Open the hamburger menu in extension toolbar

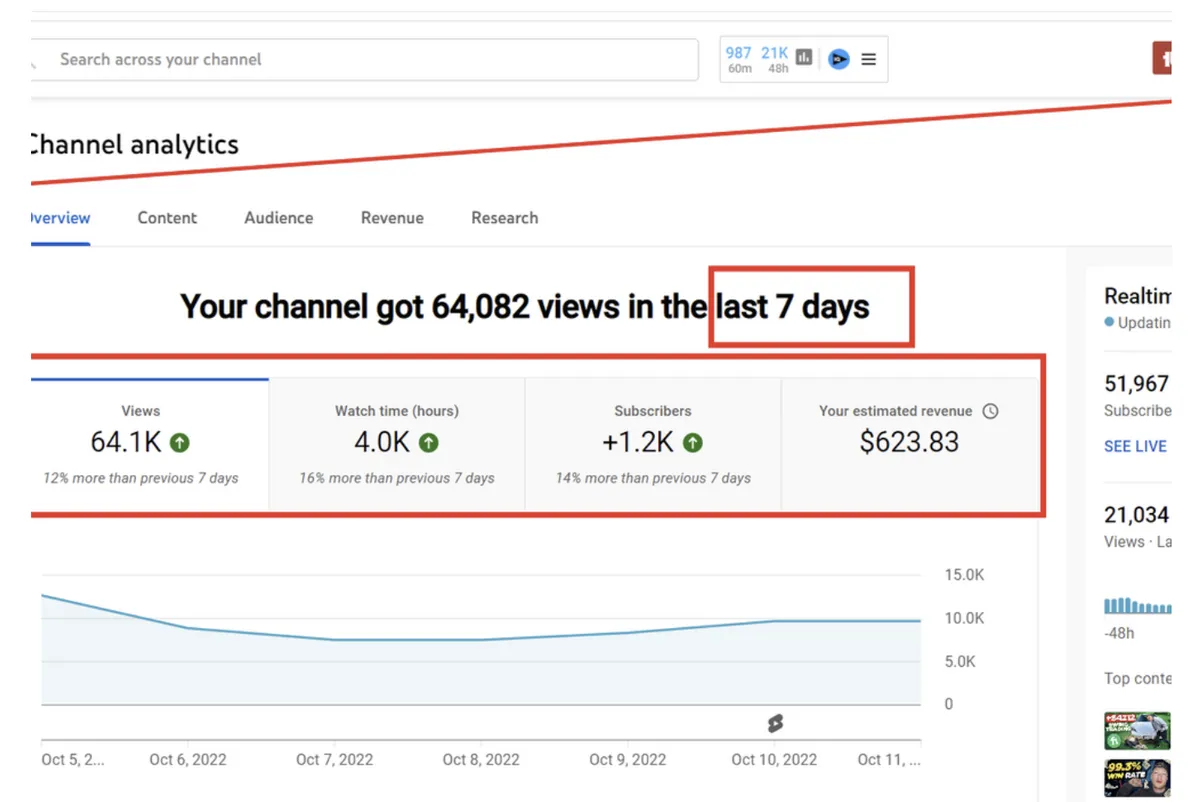[868, 59]
